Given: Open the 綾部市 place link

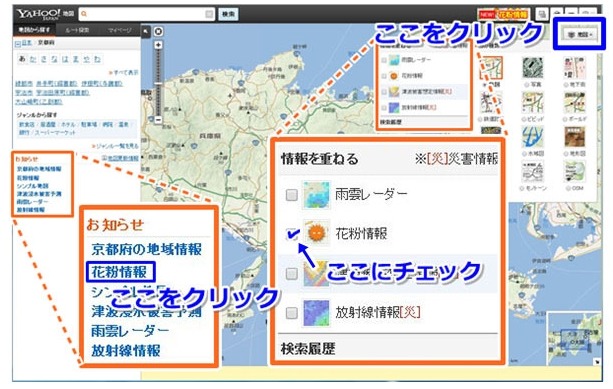Looking at the screenshot, I should coord(24,84).
